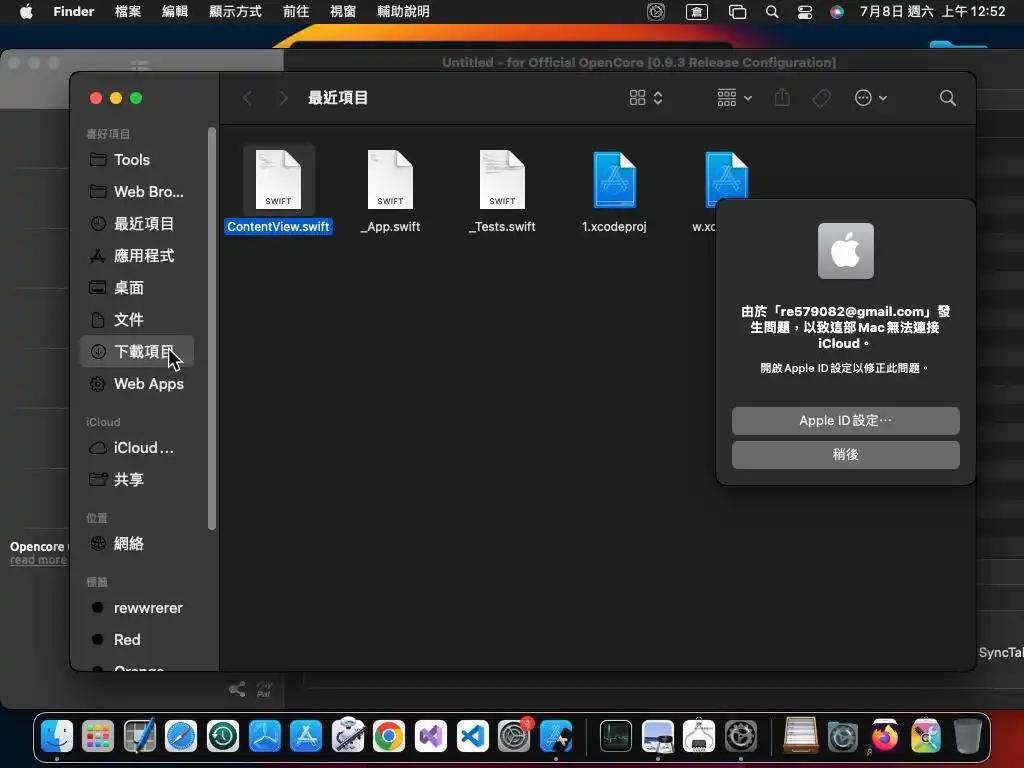
Task: Open System Settings with badge in Dock
Action: click(515, 736)
